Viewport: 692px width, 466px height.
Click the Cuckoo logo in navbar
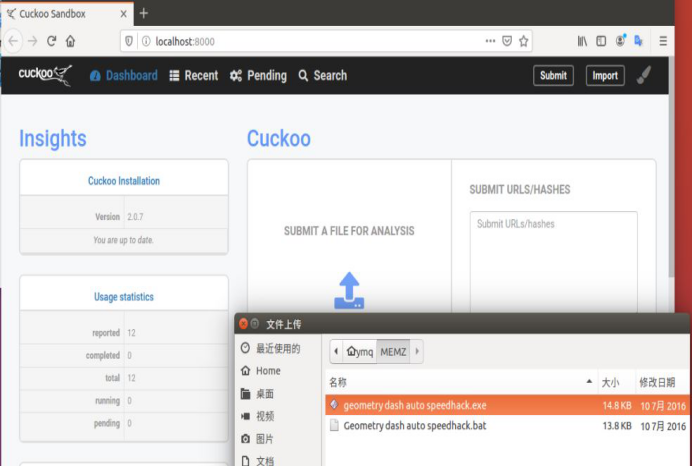(45, 75)
